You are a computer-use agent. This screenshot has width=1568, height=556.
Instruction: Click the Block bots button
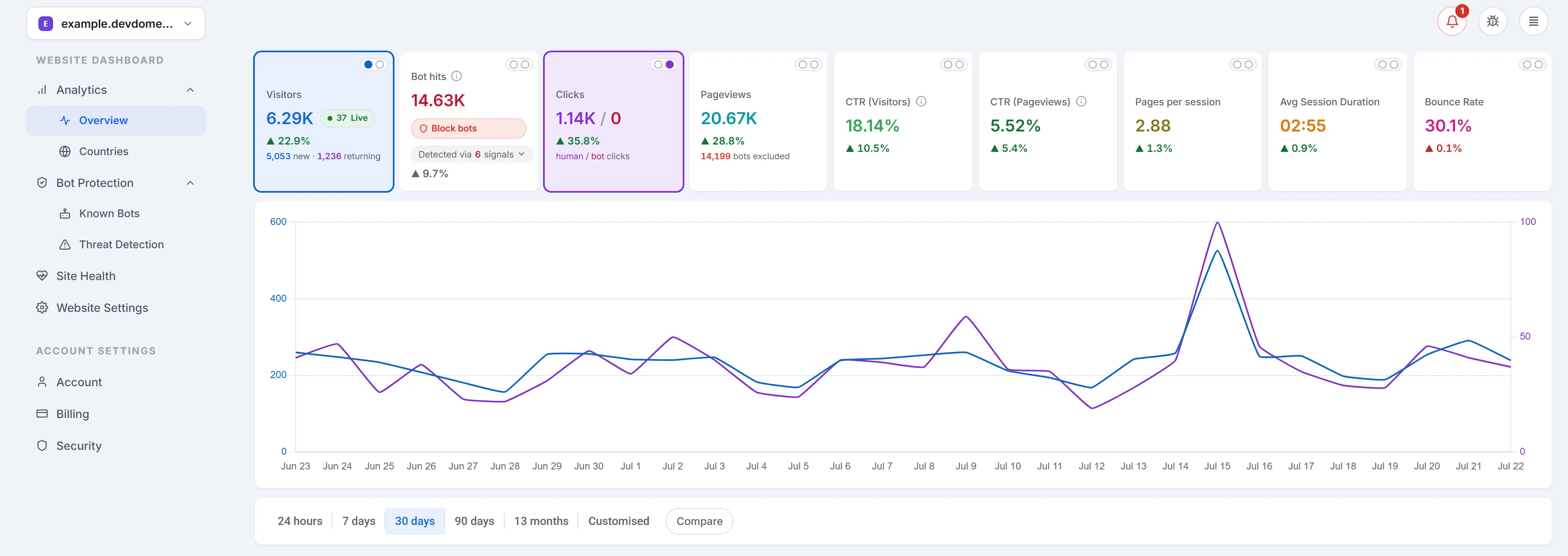click(x=468, y=128)
